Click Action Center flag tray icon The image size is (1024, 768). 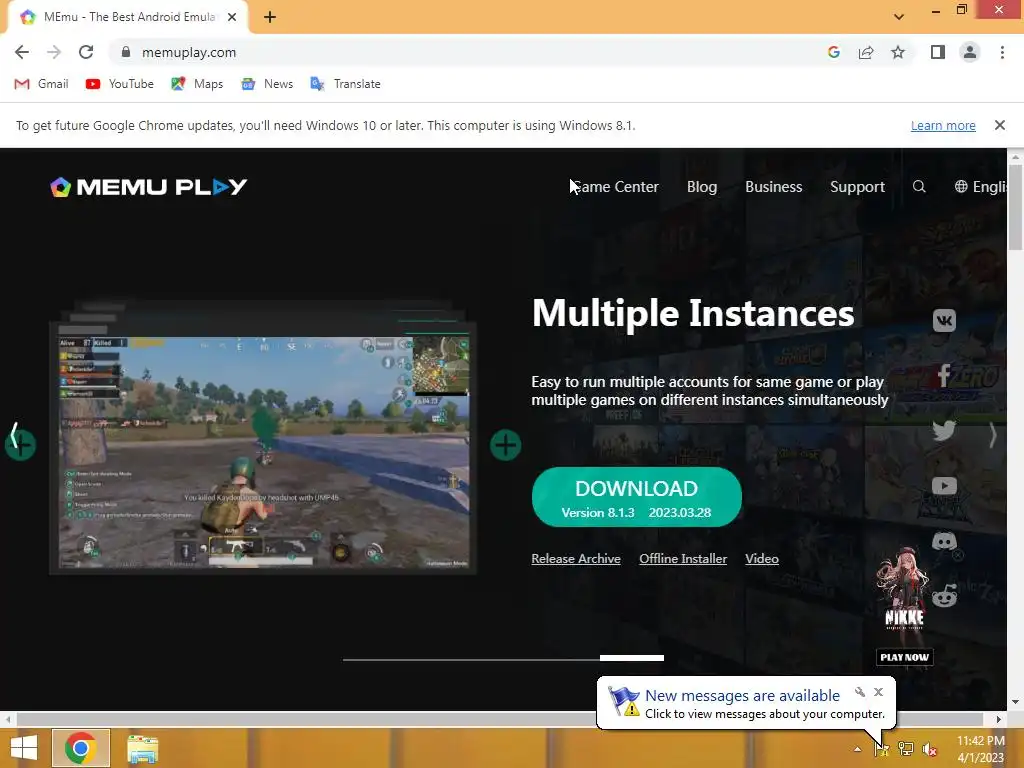click(882, 749)
